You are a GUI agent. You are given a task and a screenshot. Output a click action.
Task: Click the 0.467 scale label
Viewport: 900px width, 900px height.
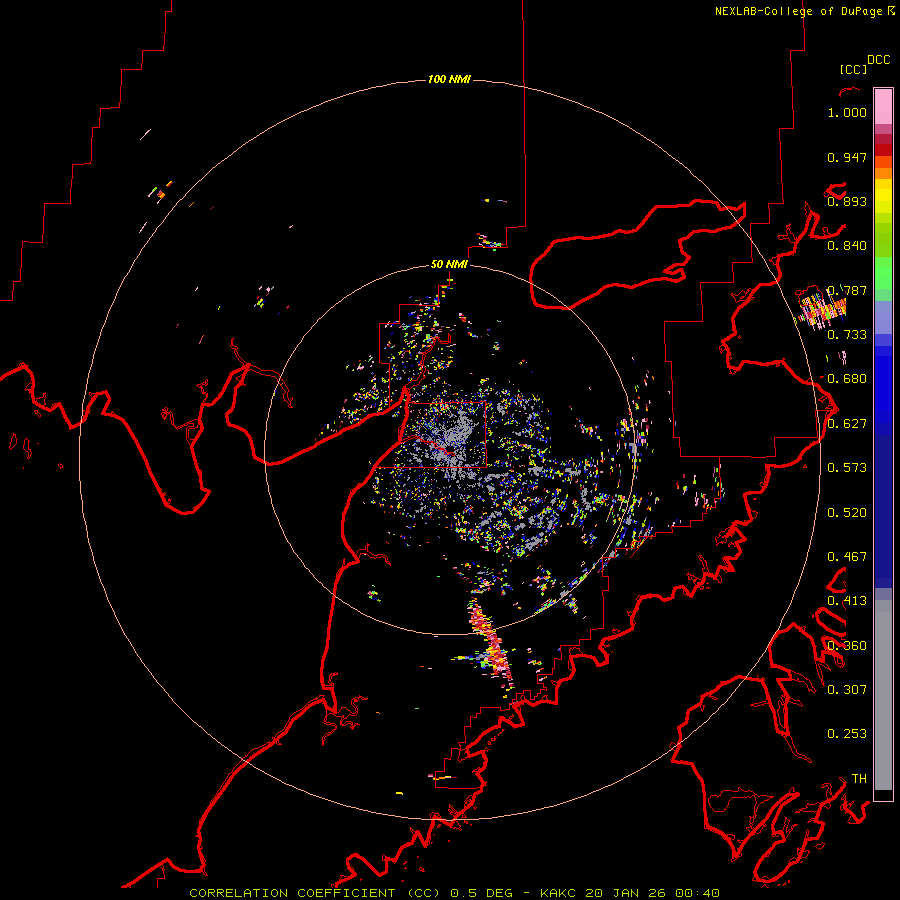click(x=847, y=556)
